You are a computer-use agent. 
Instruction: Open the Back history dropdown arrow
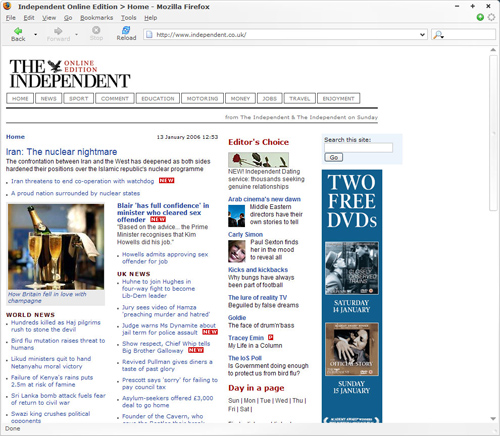tap(36, 34)
